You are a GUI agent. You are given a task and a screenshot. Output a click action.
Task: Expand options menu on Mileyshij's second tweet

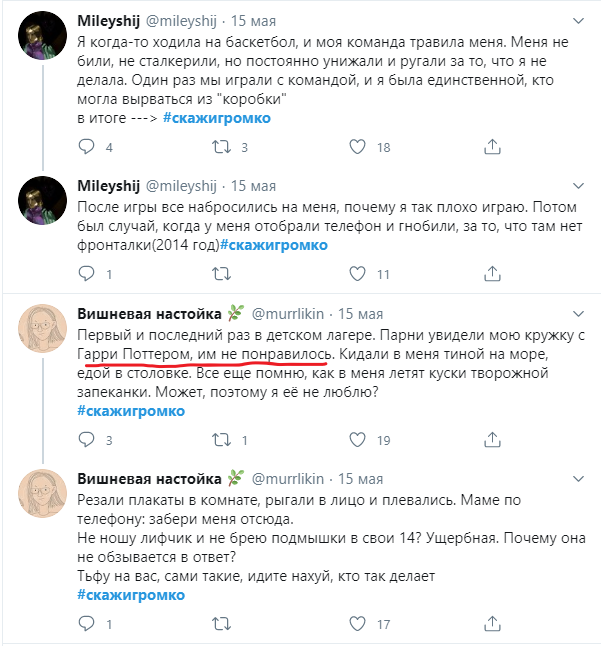pyautogui.click(x=578, y=185)
